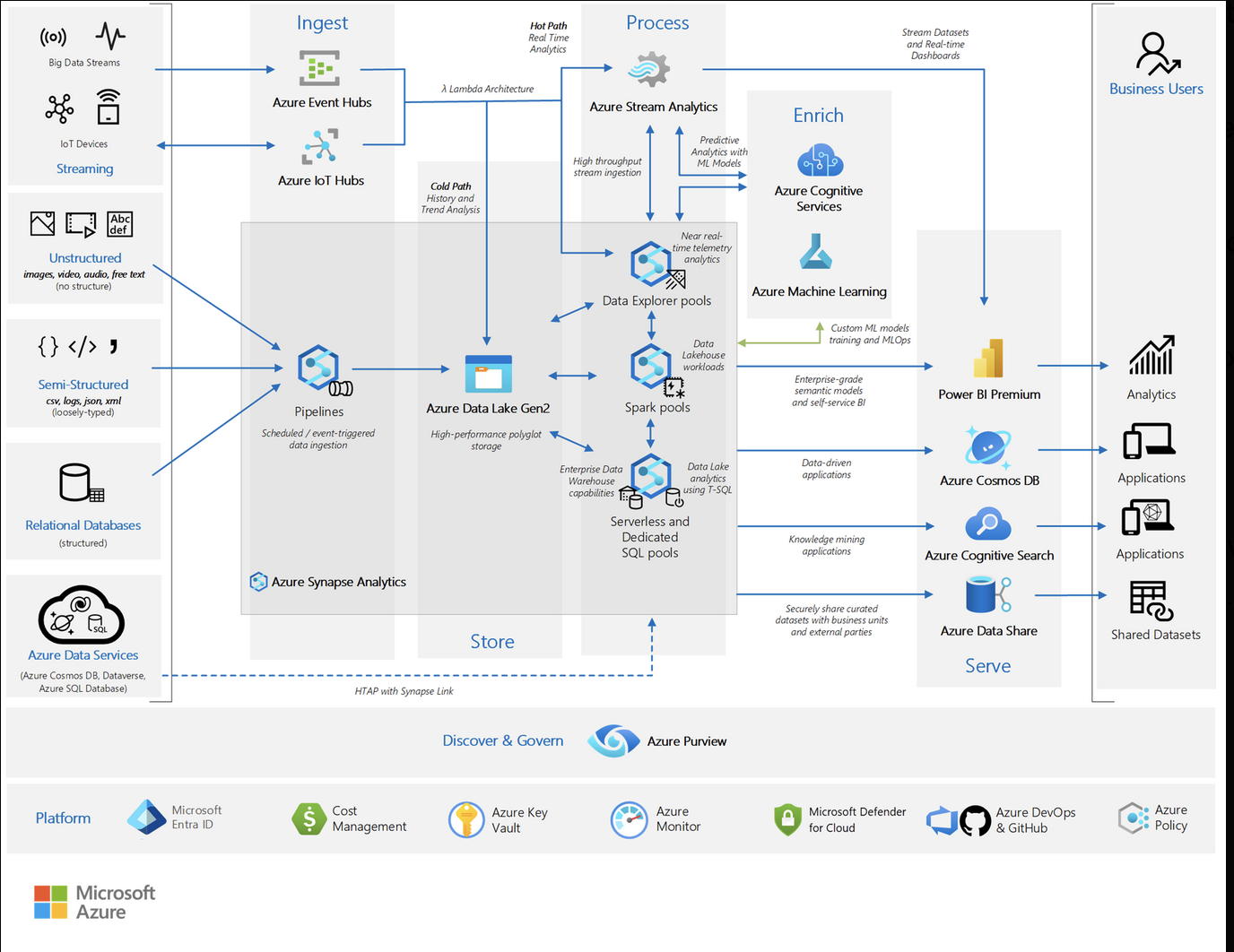Screen dimensions: 1234x952
Task: Click the Power BI Premium icon
Action: [x=988, y=359]
